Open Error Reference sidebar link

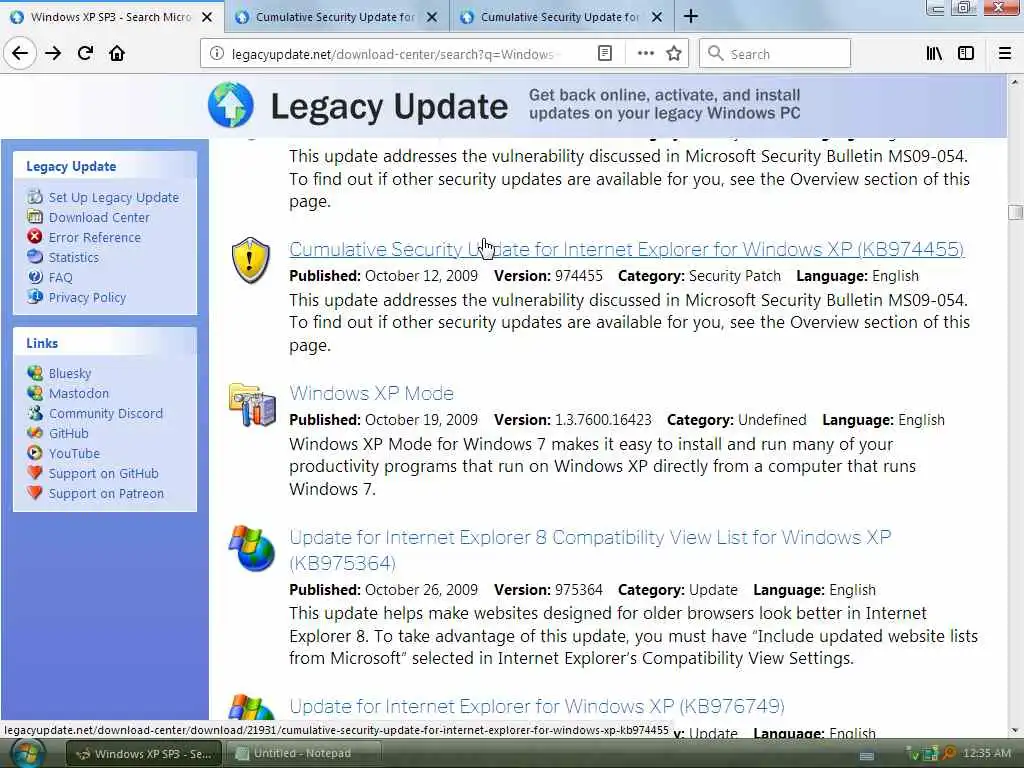tap(95, 238)
